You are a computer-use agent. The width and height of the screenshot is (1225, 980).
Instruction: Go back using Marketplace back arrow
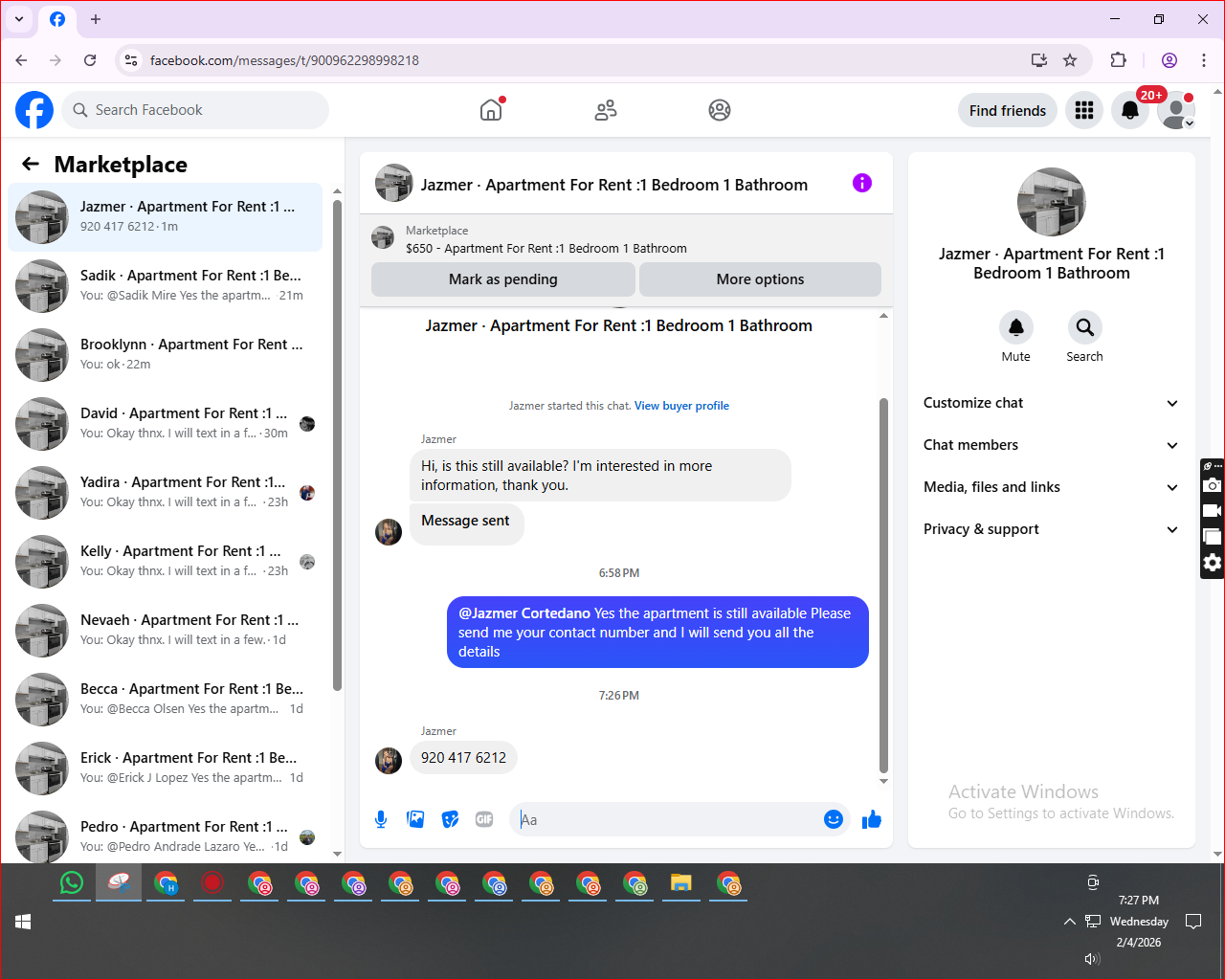click(31, 164)
